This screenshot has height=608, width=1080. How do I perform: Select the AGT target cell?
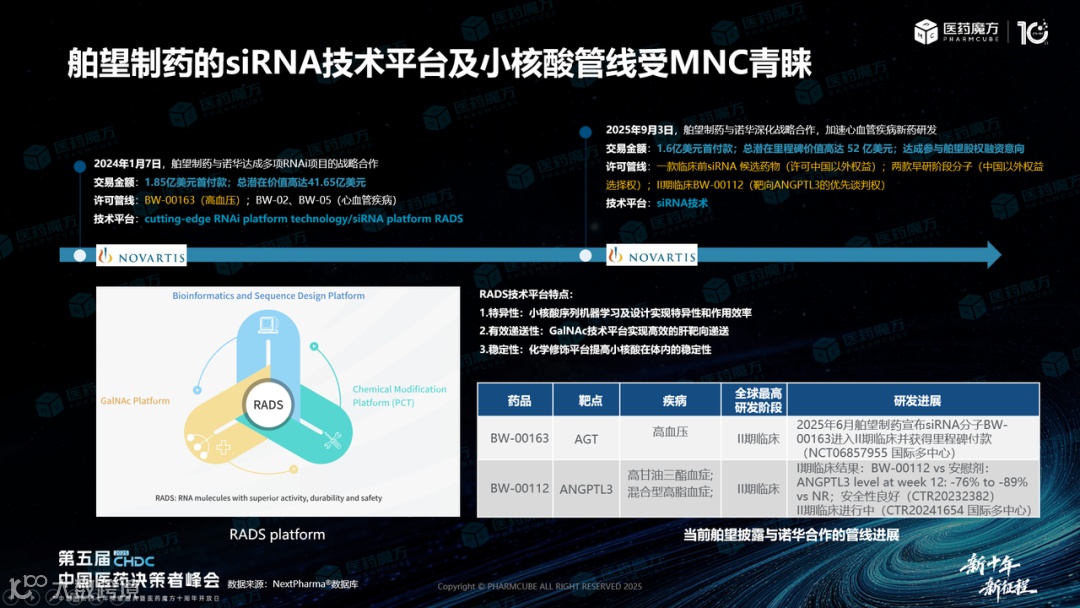[x=586, y=439]
